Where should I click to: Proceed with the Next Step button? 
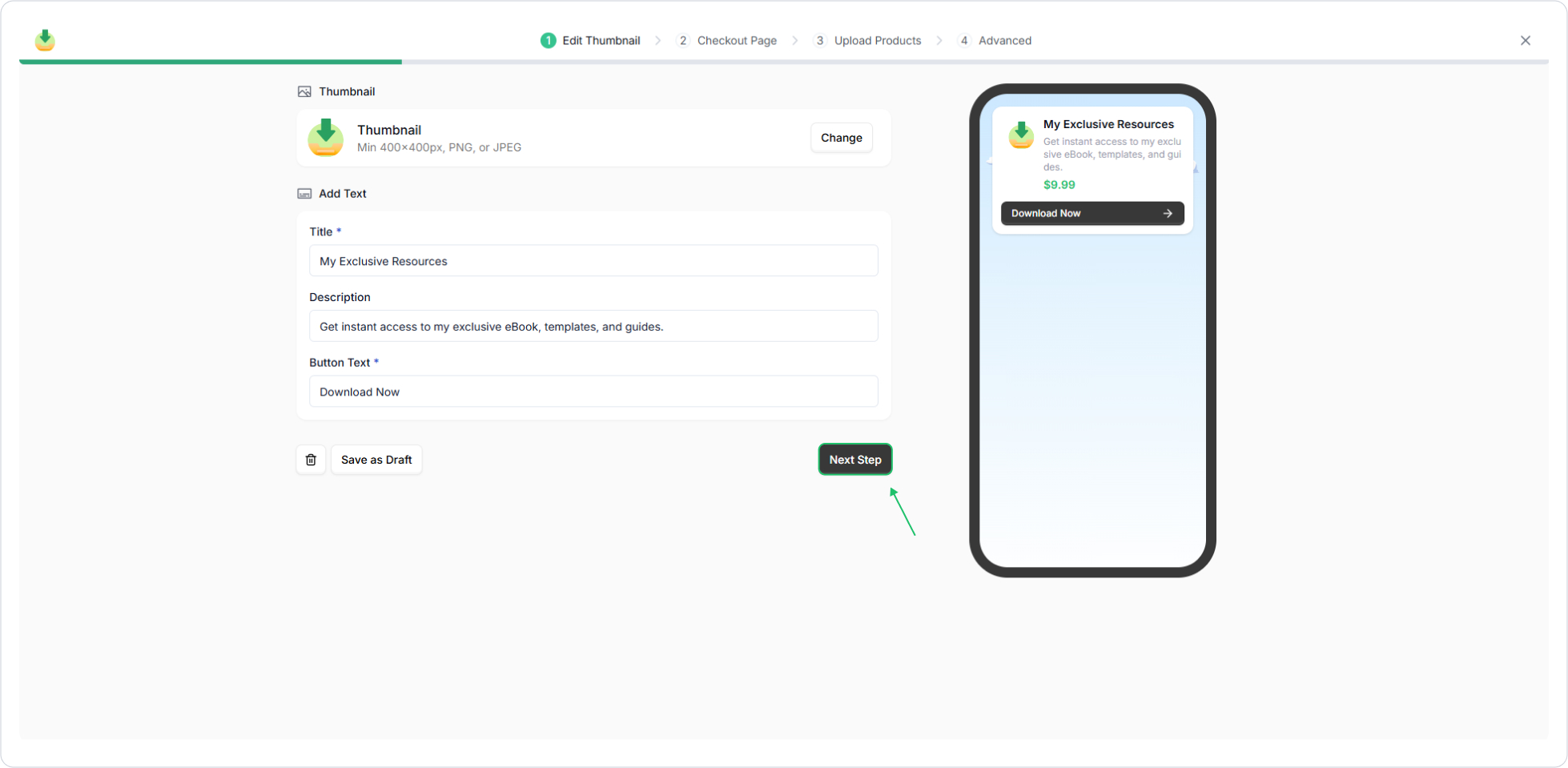coord(854,460)
